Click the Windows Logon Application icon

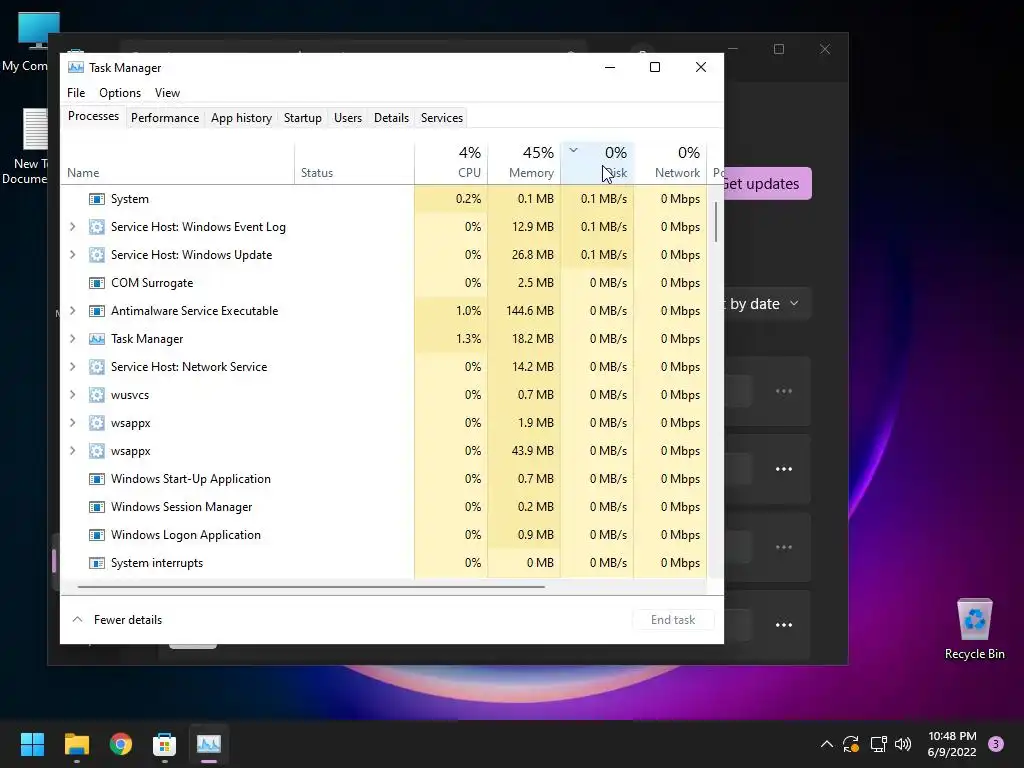[97, 536]
